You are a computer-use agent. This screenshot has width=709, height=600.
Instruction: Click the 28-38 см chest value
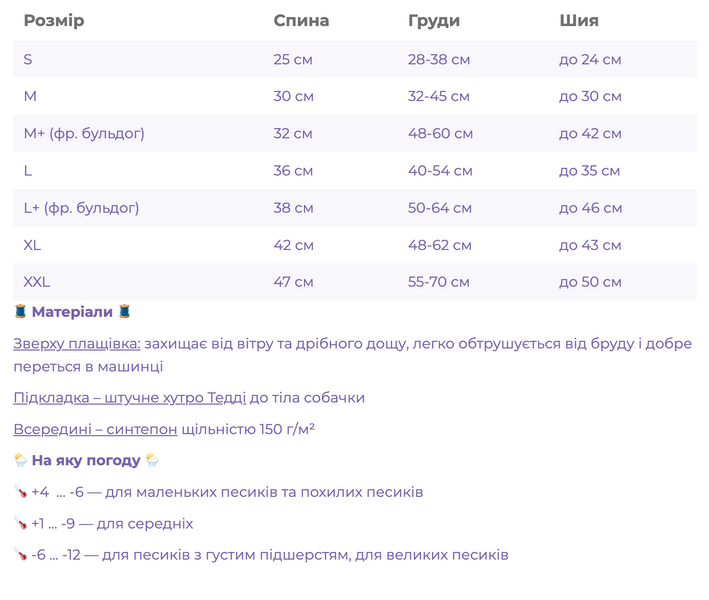(x=439, y=59)
